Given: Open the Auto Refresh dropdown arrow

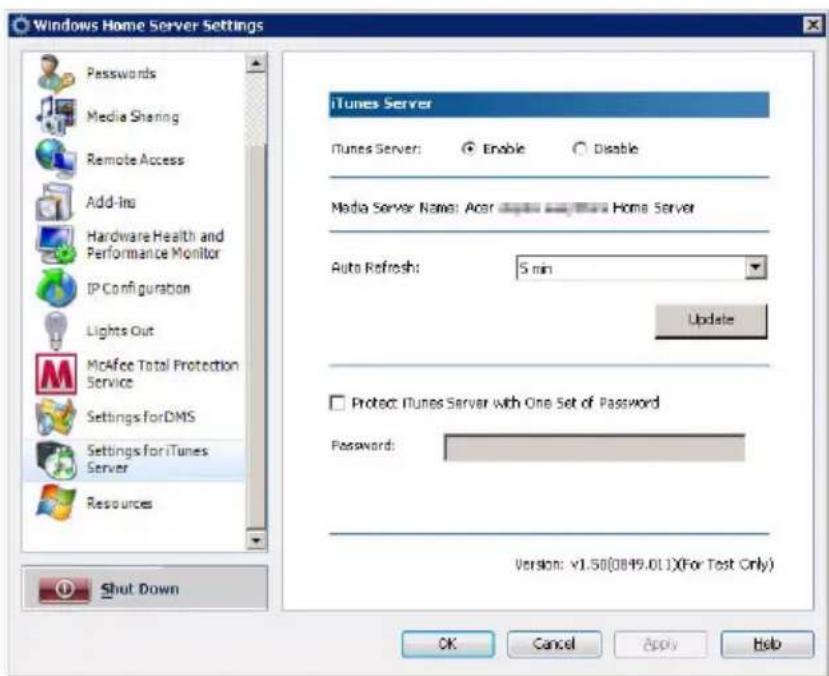Looking at the screenshot, I should pos(756,267).
